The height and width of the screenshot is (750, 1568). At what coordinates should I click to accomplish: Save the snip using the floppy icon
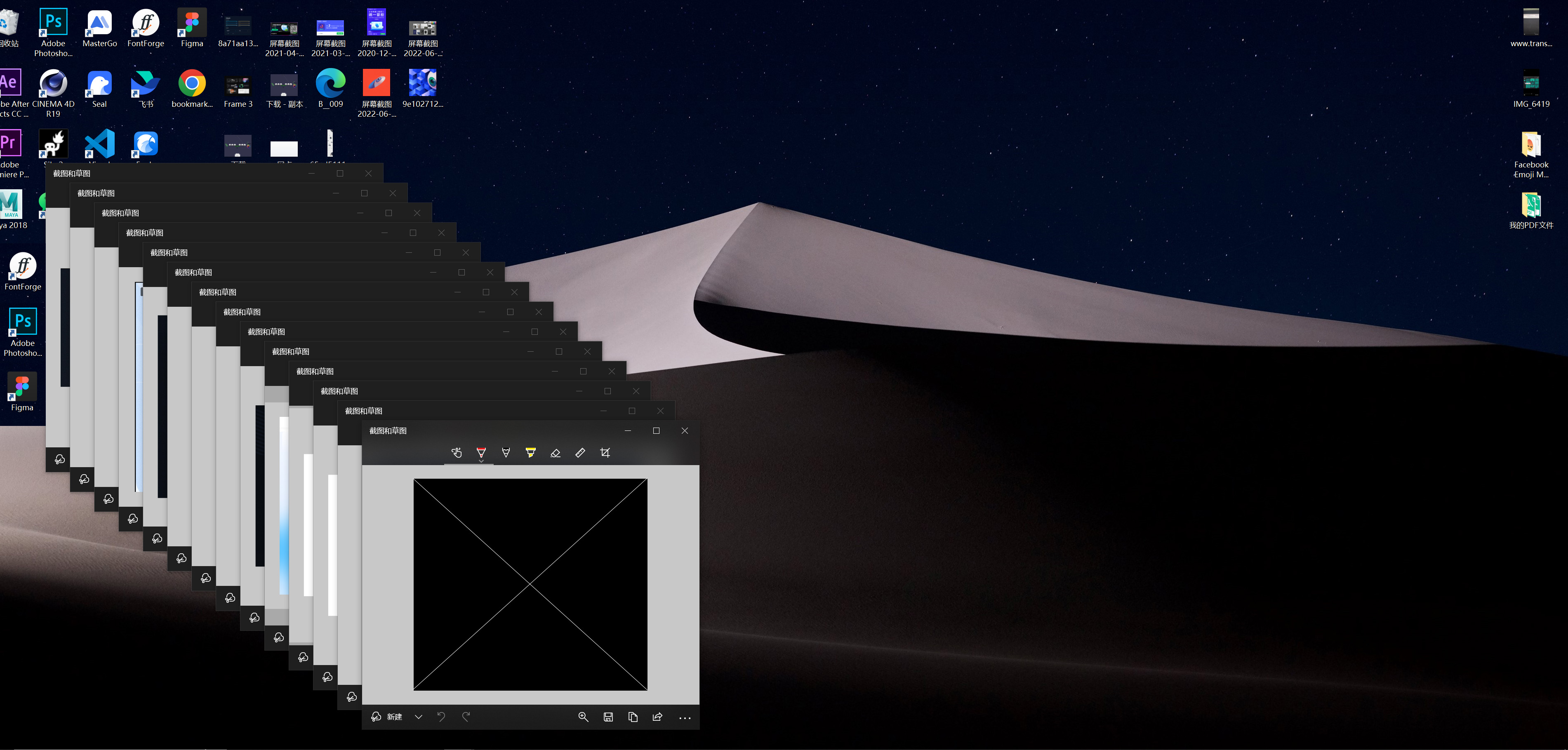pyautogui.click(x=608, y=717)
